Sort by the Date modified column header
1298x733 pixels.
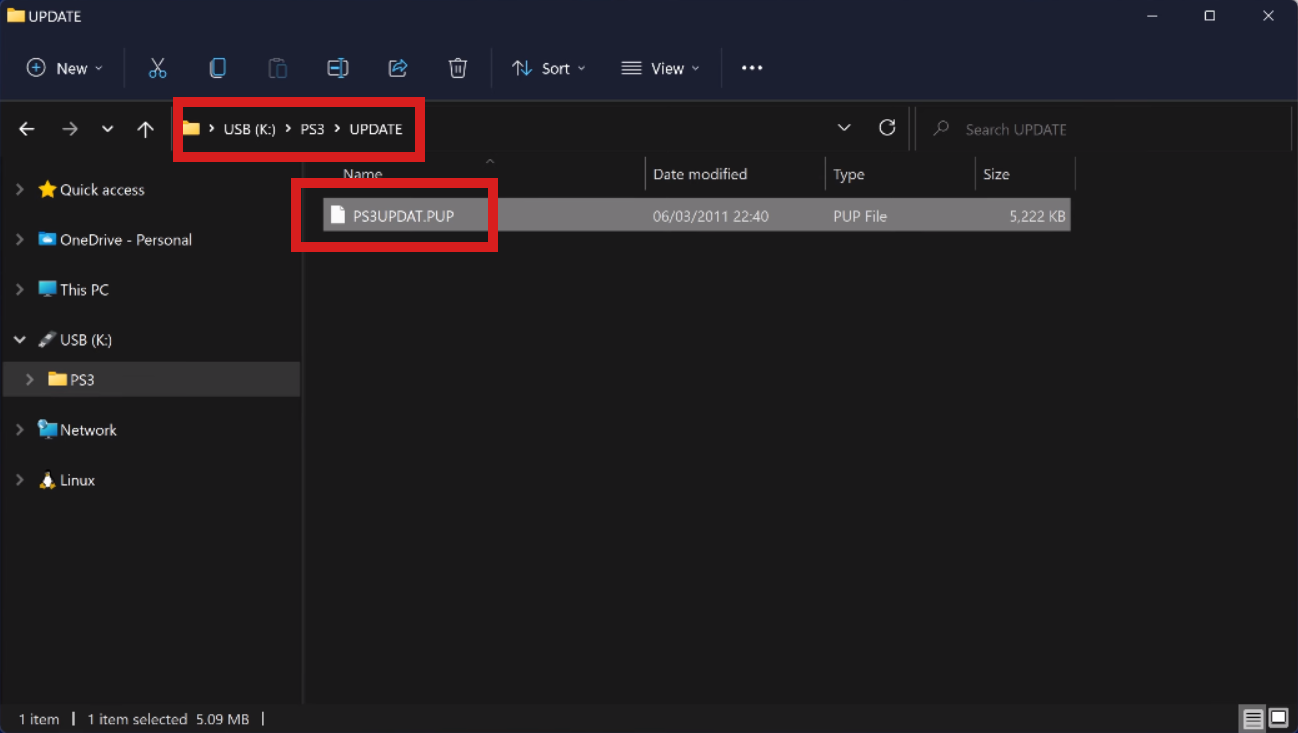coord(700,174)
